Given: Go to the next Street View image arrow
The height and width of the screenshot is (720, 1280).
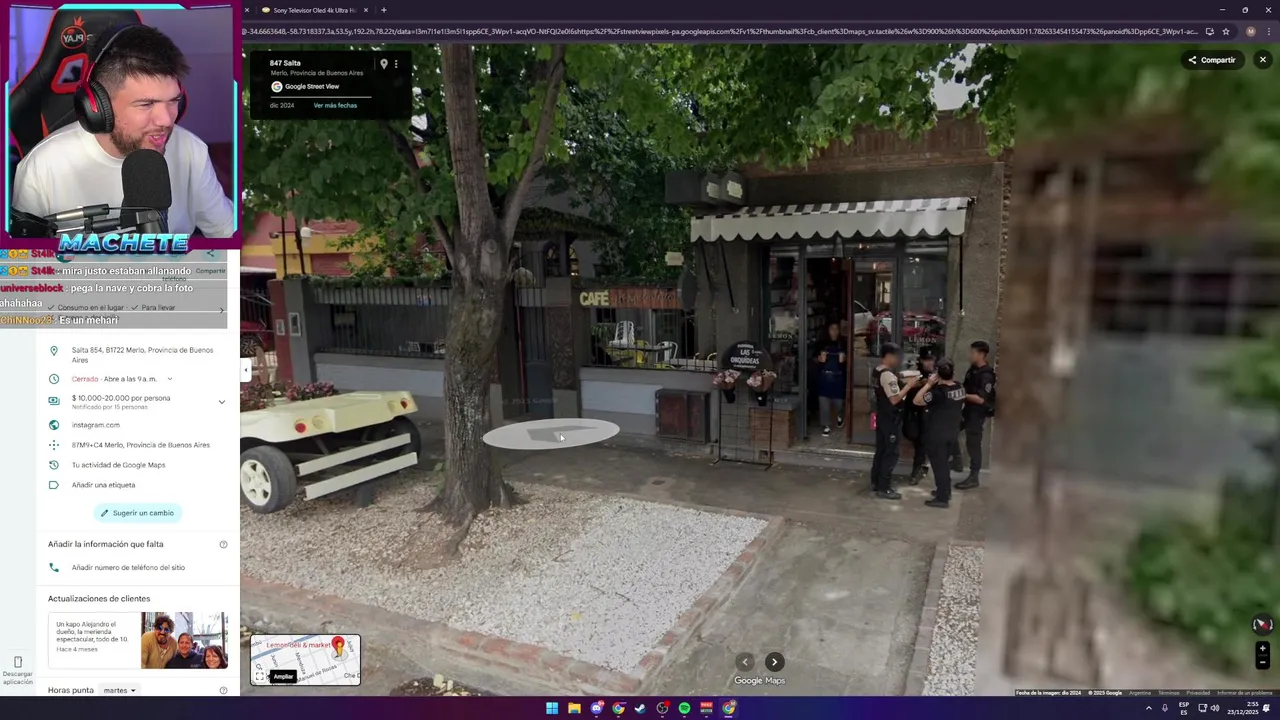Looking at the screenshot, I should (774, 662).
